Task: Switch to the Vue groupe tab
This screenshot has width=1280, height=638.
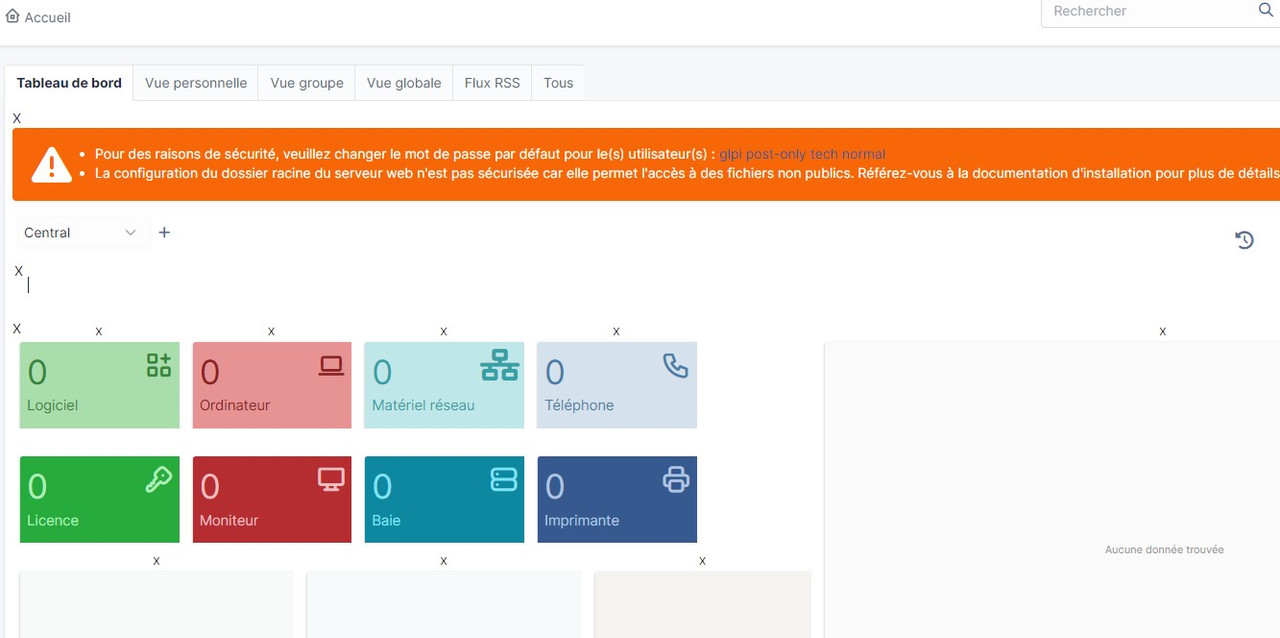Action: pos(307,83)
